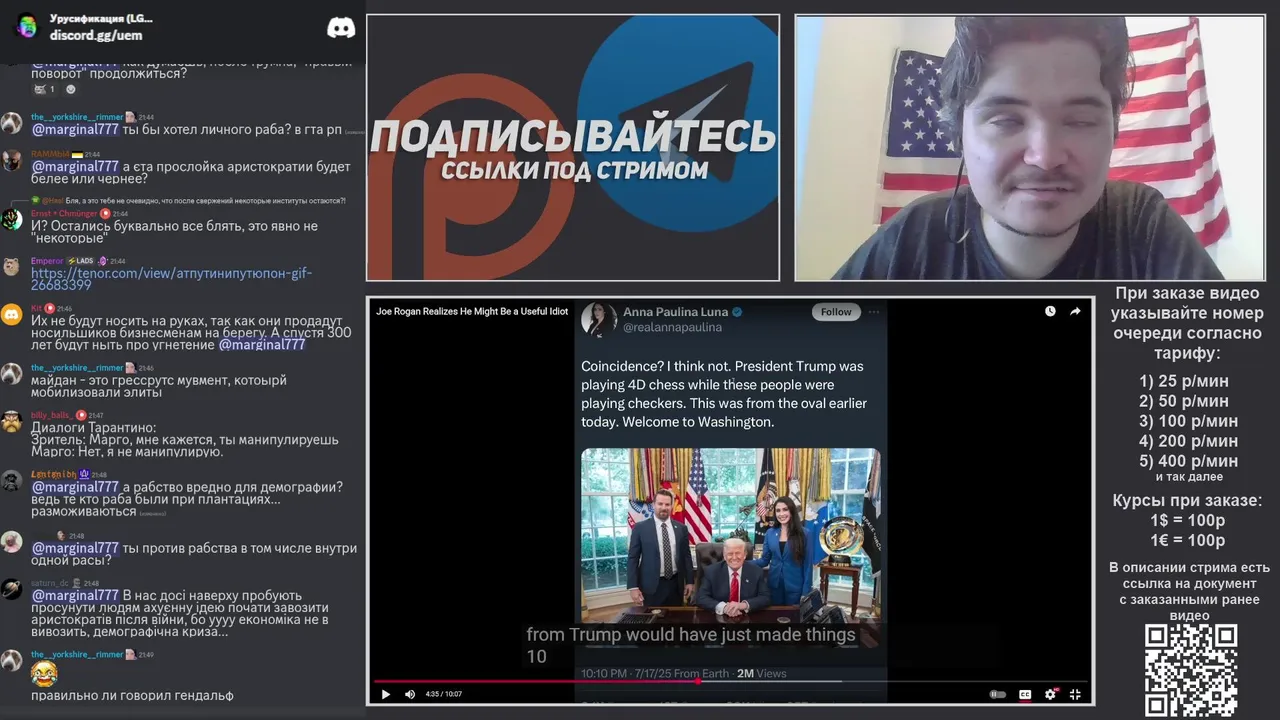Click the ПОДПИСЫВАЙТЕСЬ banner
This screenshot has width=1280, height=720.
click(x=573, y=148)
